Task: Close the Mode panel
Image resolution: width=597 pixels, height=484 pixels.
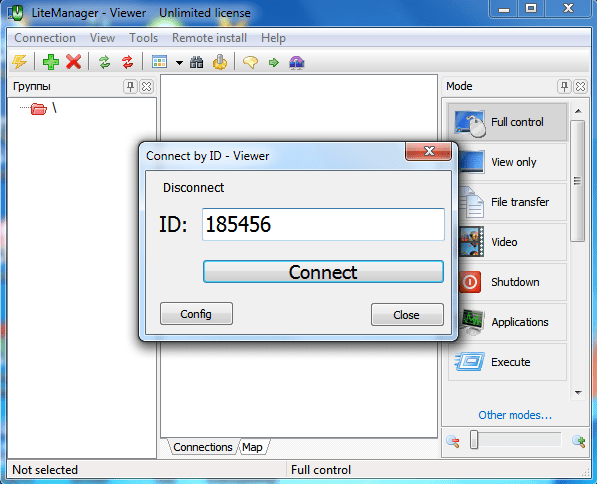Action: point(580,86)
